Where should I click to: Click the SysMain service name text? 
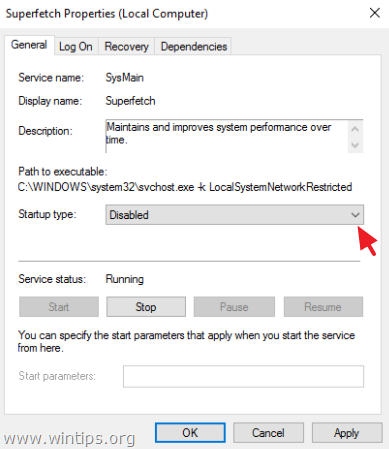(125, 78)
